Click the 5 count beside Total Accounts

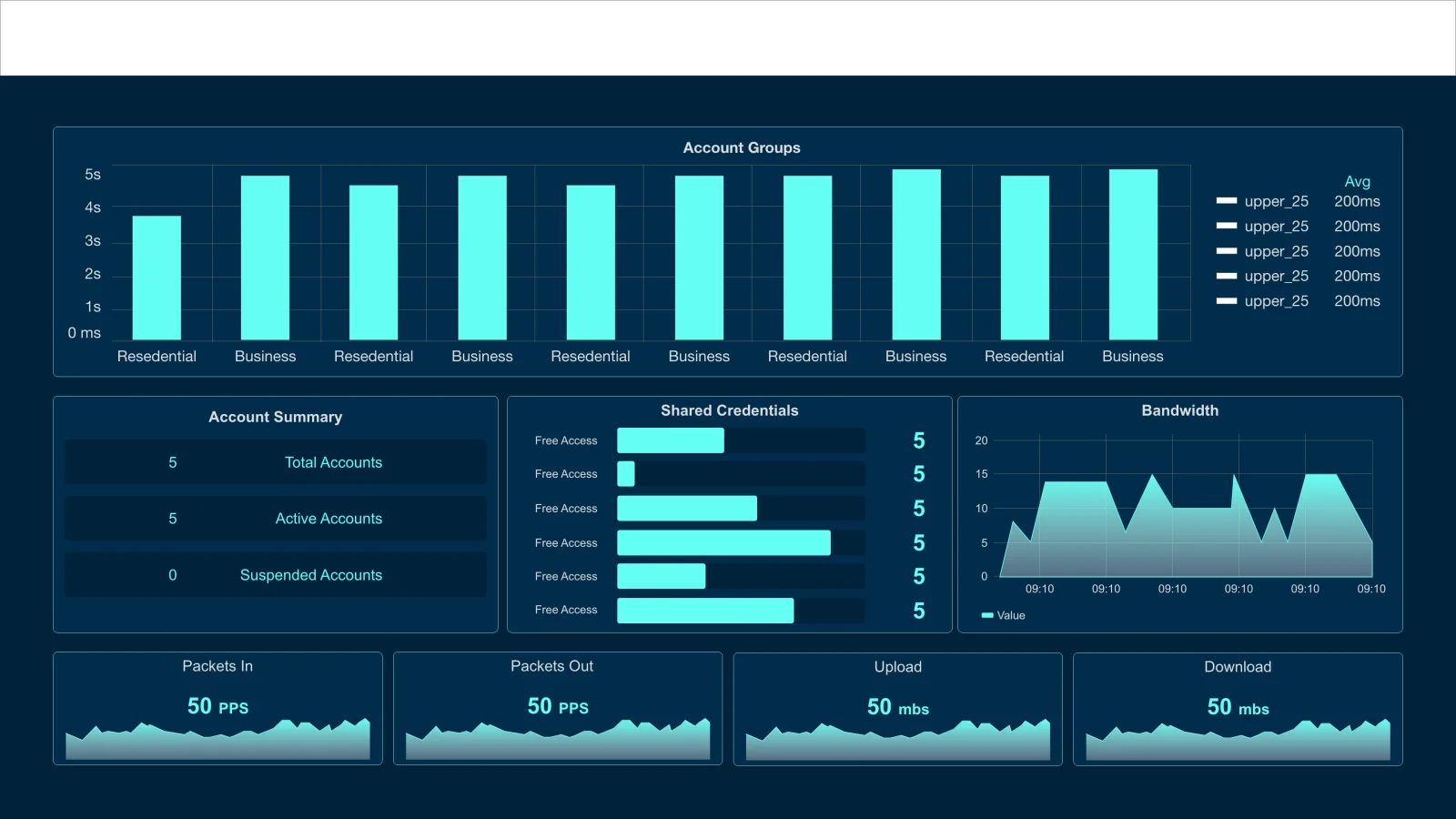tap(173, 462)
